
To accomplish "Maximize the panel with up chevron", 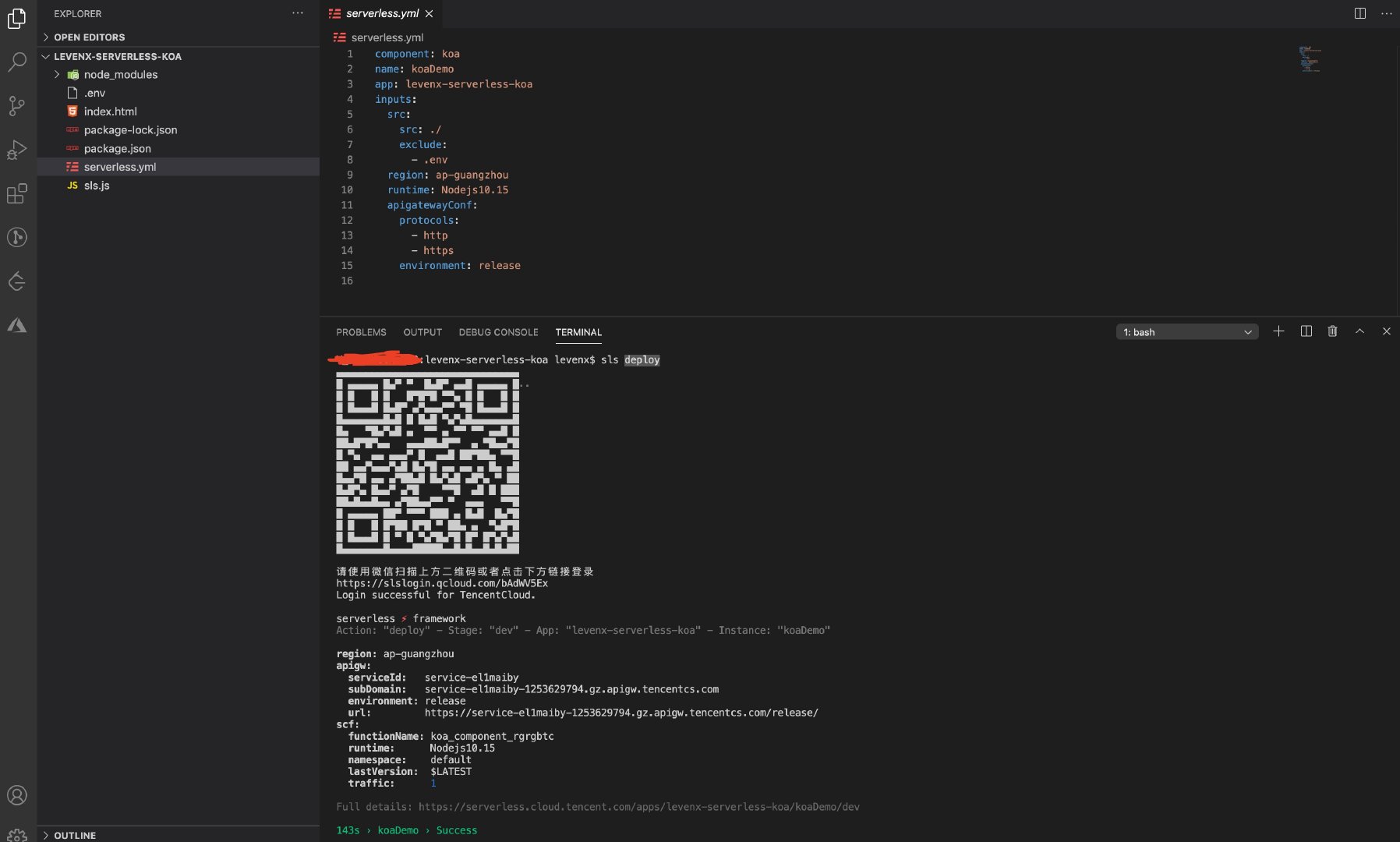I will point(1359,331).
